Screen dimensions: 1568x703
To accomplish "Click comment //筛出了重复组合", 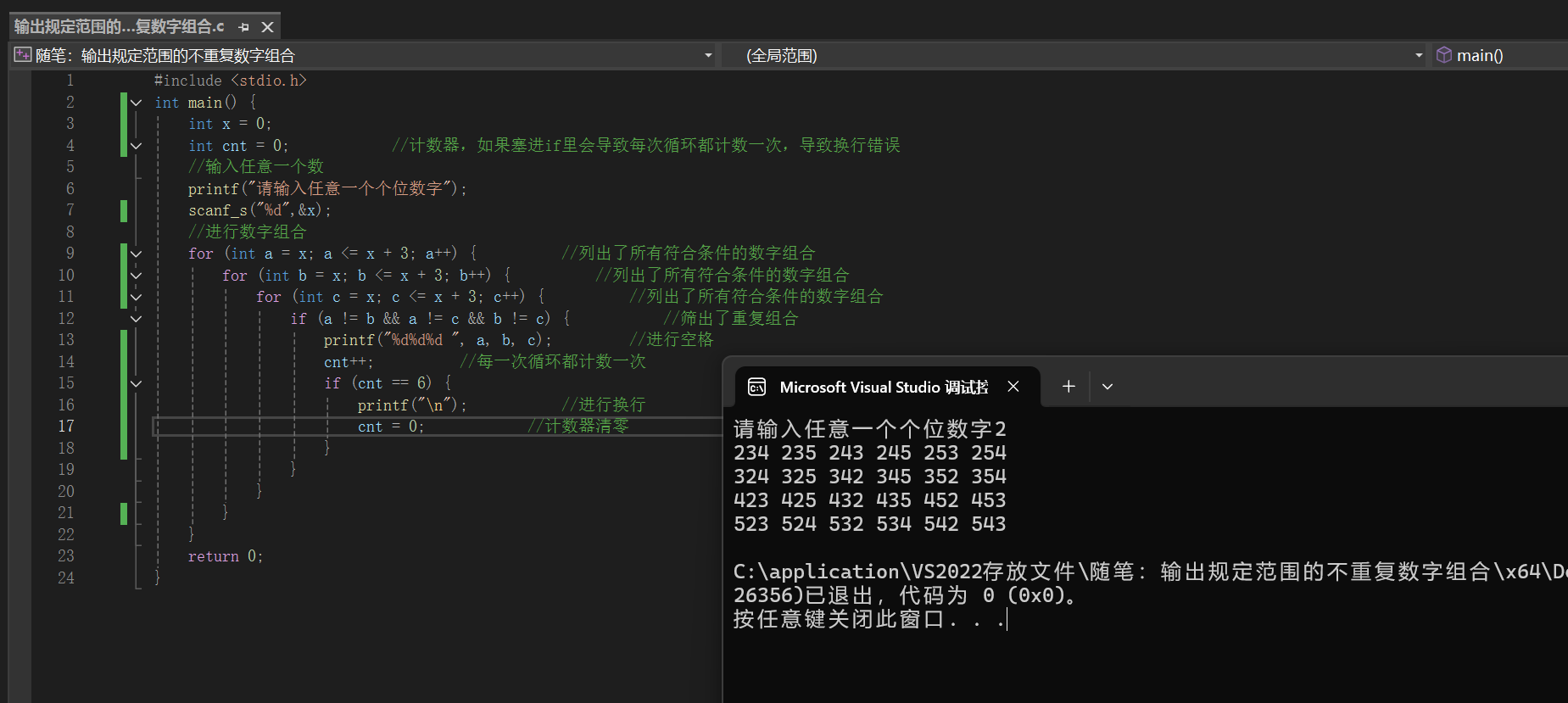I will pos(730,318).
